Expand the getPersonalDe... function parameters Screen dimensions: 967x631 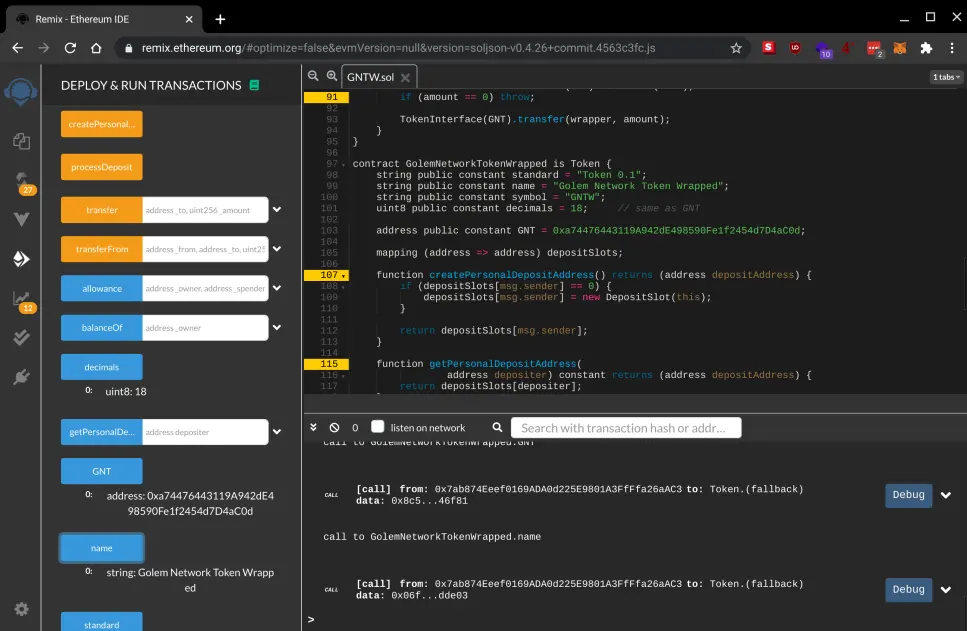277,432
